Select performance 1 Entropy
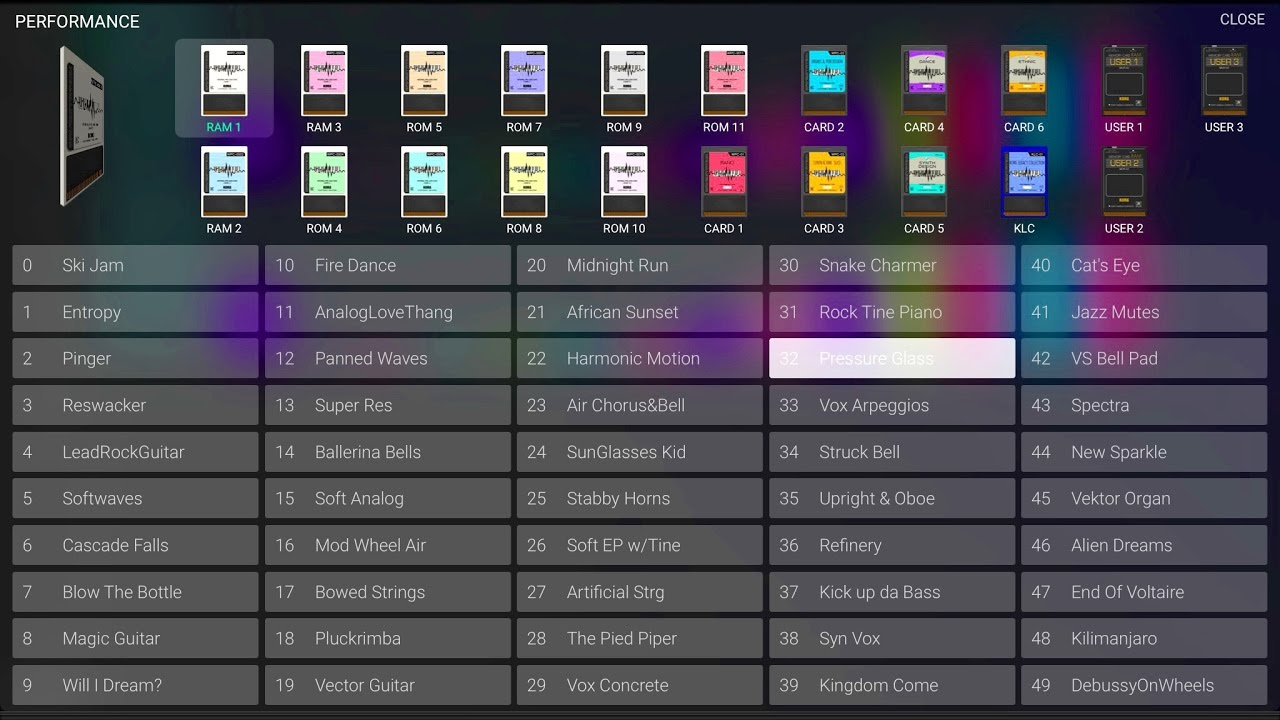The height and width of the screenshot is (720, 1280). coord(135,312)
